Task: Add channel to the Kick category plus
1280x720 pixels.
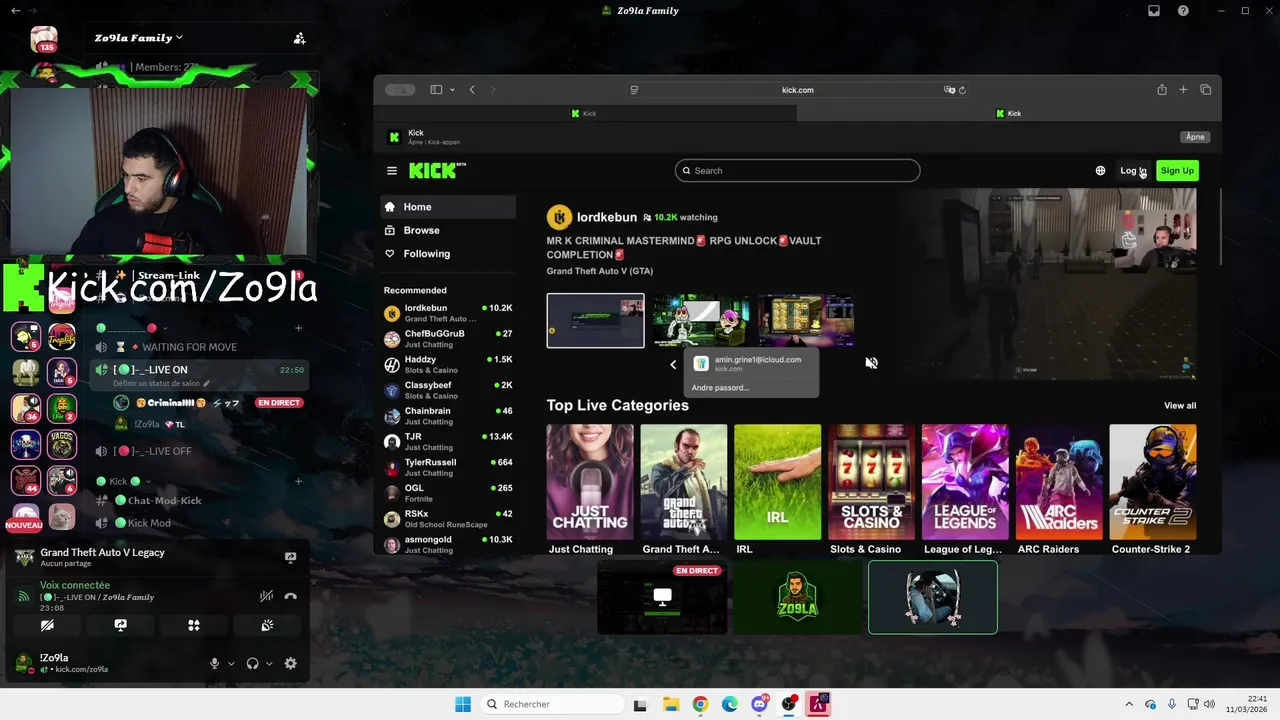Action: click(298, 481)
